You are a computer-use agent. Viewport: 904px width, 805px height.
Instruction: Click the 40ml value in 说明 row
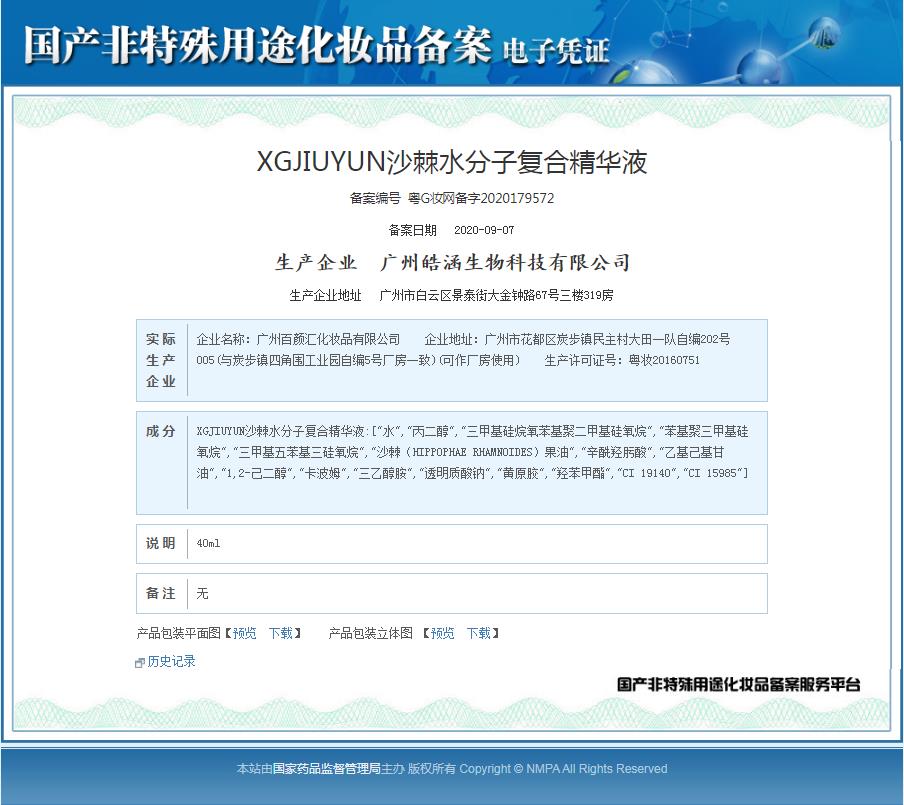(x=208, y=544)
